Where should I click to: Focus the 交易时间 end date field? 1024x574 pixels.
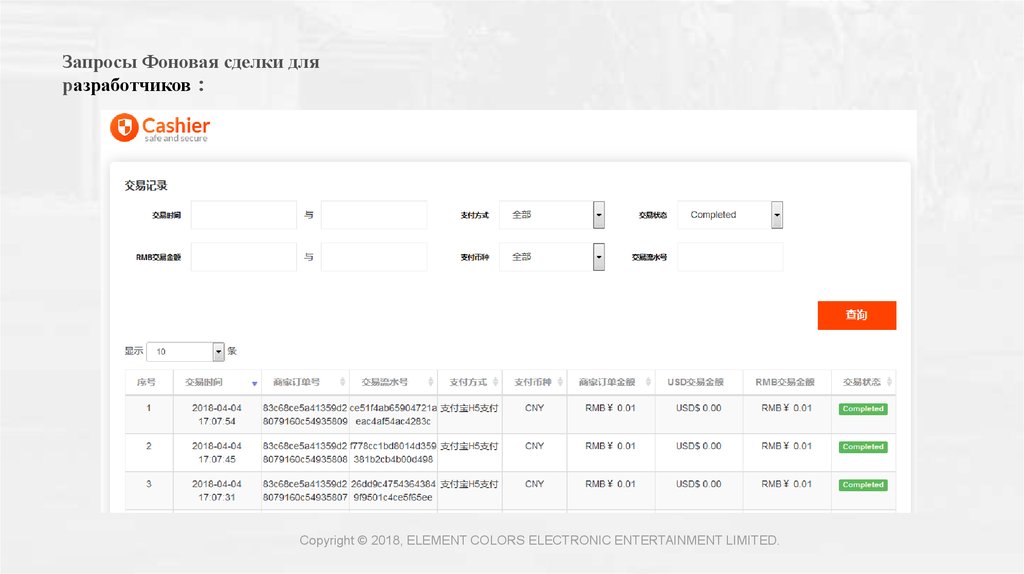[x=373, y=215]
